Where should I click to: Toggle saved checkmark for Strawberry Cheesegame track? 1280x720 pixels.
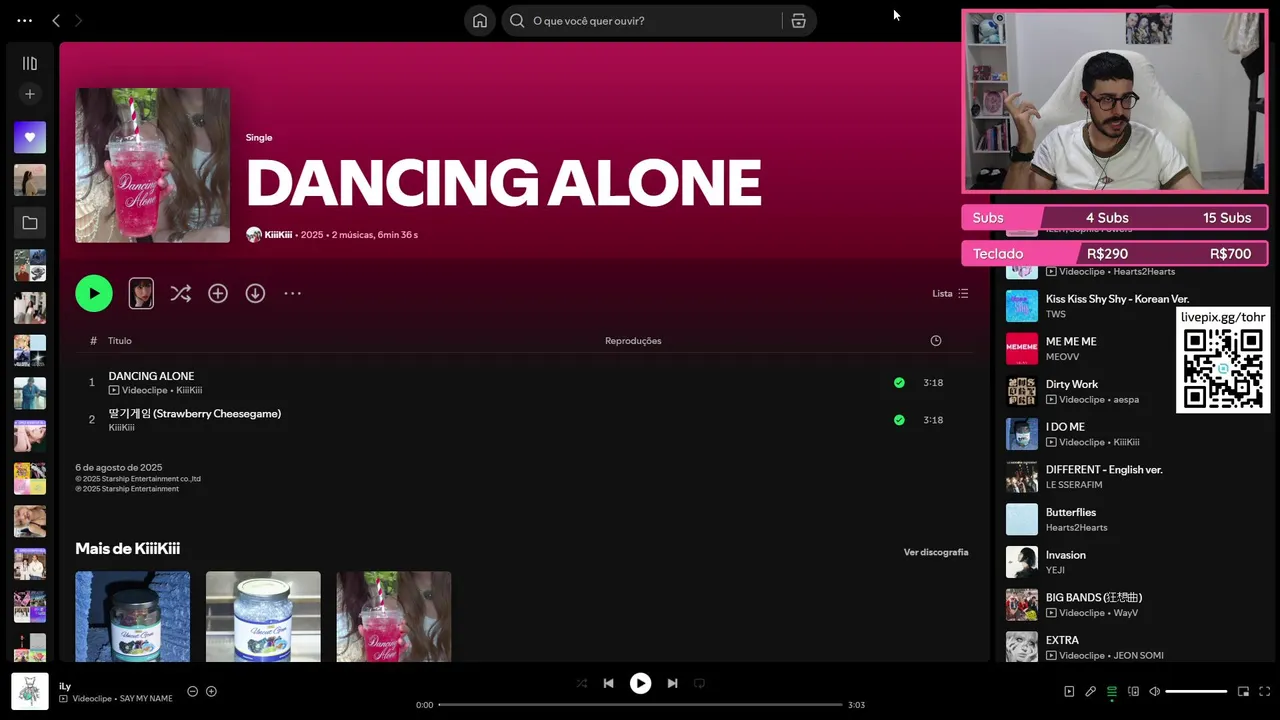899,420
